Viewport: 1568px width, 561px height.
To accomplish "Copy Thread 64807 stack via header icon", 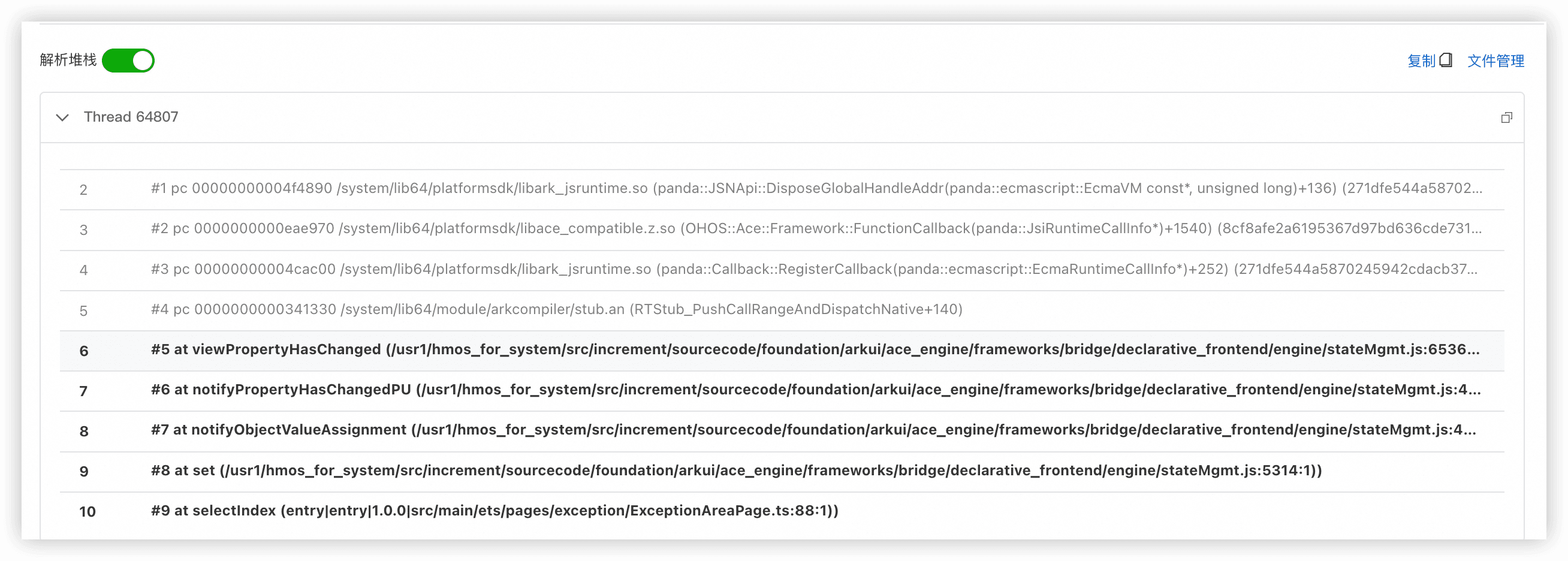I will [x=1506, y=117].
